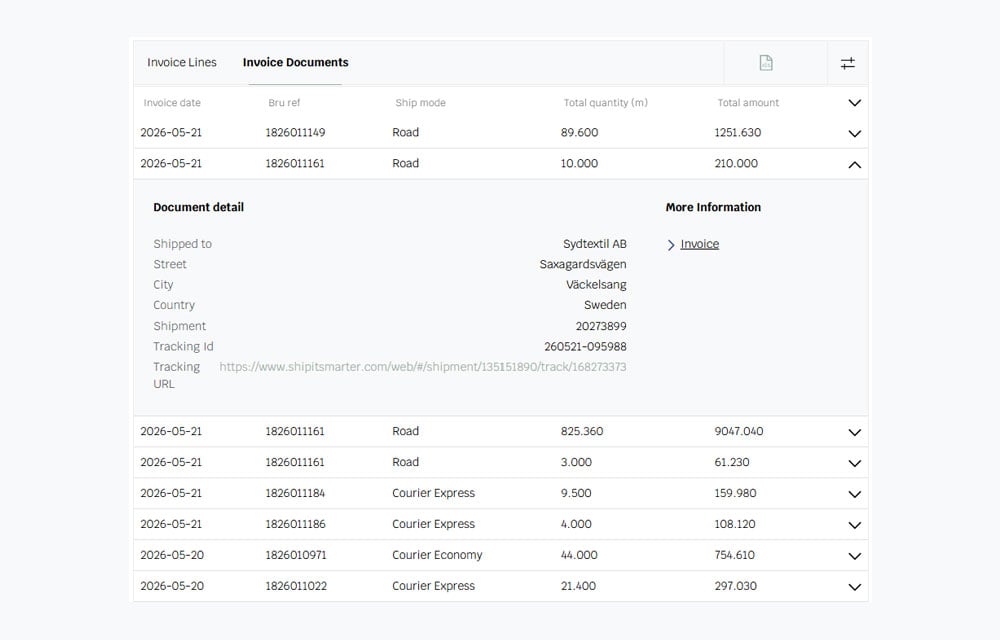Expand the row with total amount 9047.040
The width and height of the screenshot is (1000, 640).
pos(855,432)
